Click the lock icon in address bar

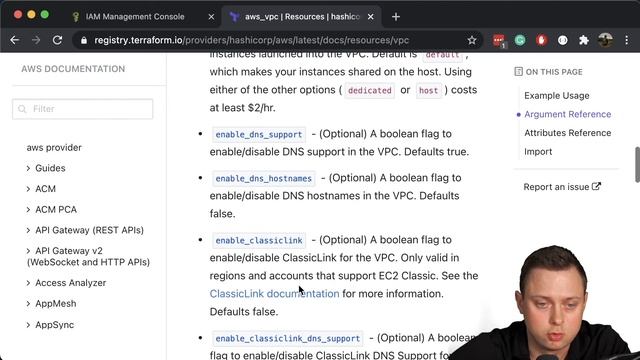click(x=84, y=40)
